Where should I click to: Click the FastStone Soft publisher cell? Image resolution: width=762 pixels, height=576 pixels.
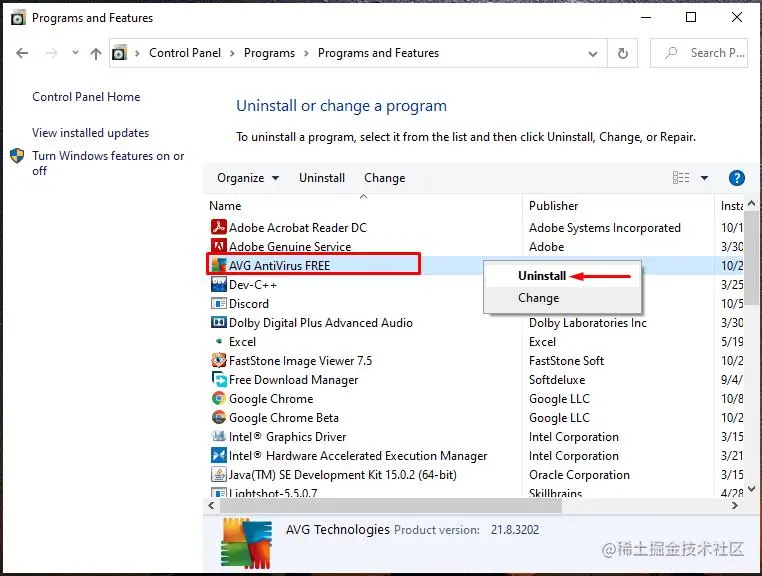point(566,361)
